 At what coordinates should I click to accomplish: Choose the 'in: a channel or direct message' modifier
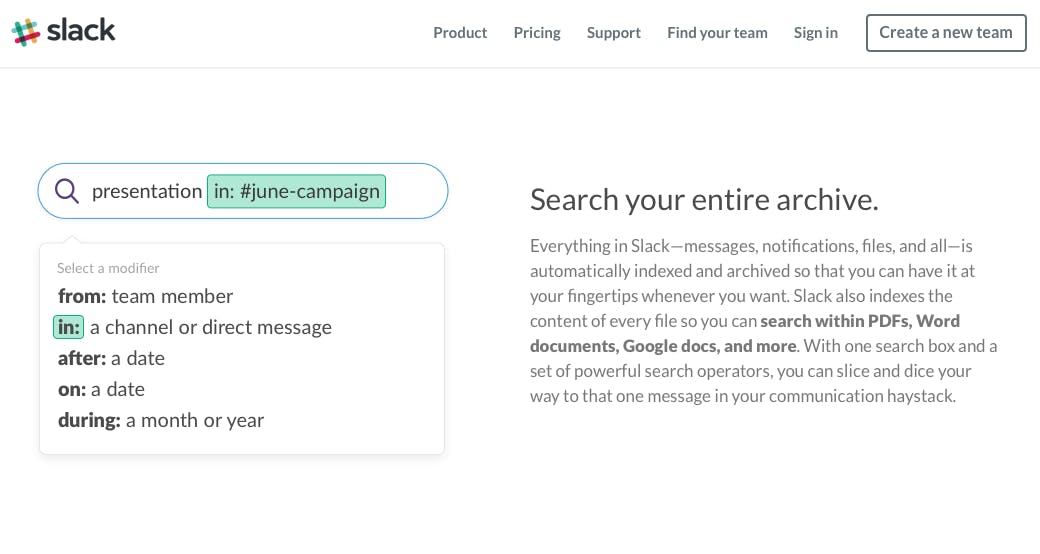194,327
